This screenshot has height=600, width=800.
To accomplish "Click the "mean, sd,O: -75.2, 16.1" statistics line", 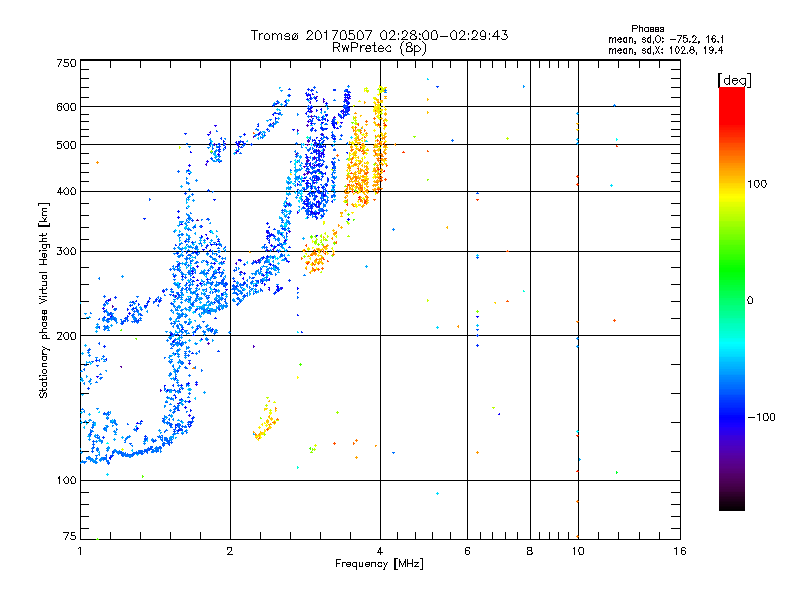I will coord(666,39).
